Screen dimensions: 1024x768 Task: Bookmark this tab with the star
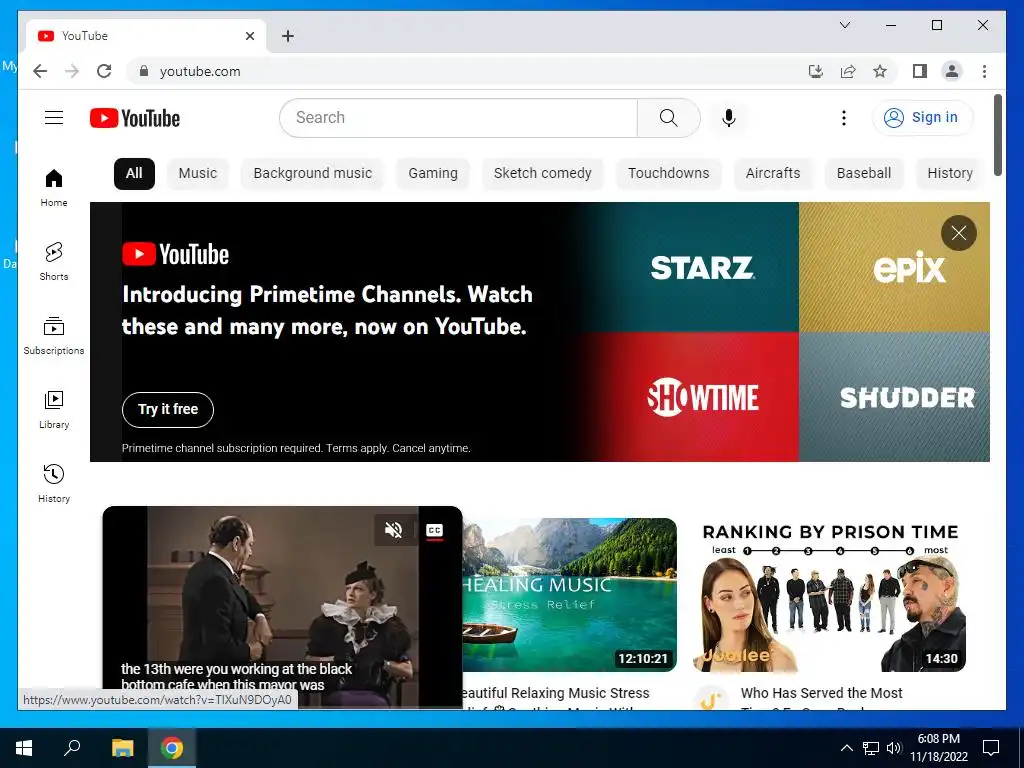click(880, 71)
